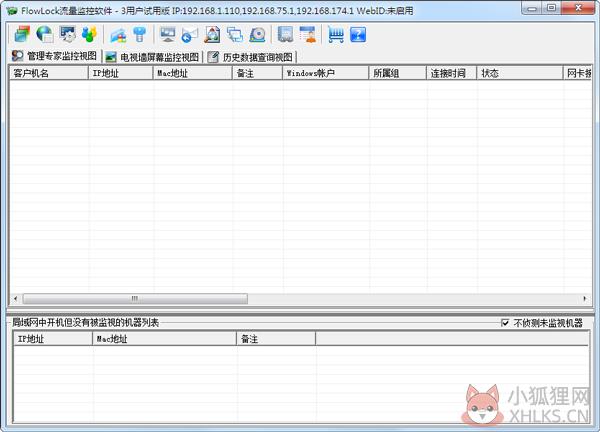Click the disc drive toolbar icon
This screenshot has height=432, width=600.
(x=258, y=34)
